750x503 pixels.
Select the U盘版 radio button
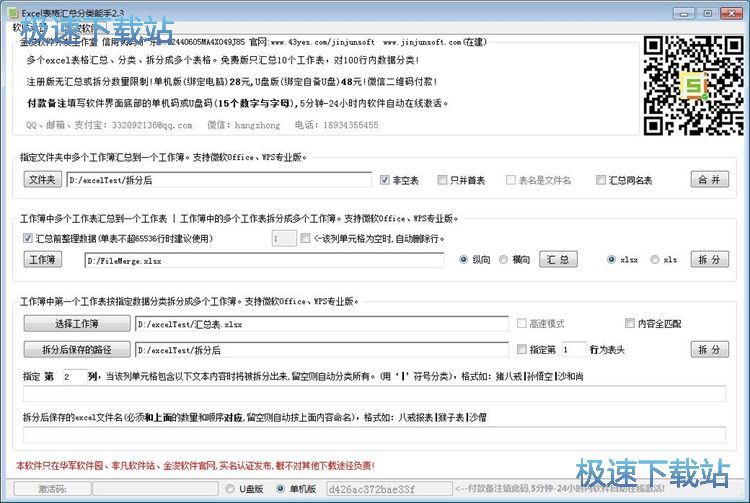pos(230,489)
